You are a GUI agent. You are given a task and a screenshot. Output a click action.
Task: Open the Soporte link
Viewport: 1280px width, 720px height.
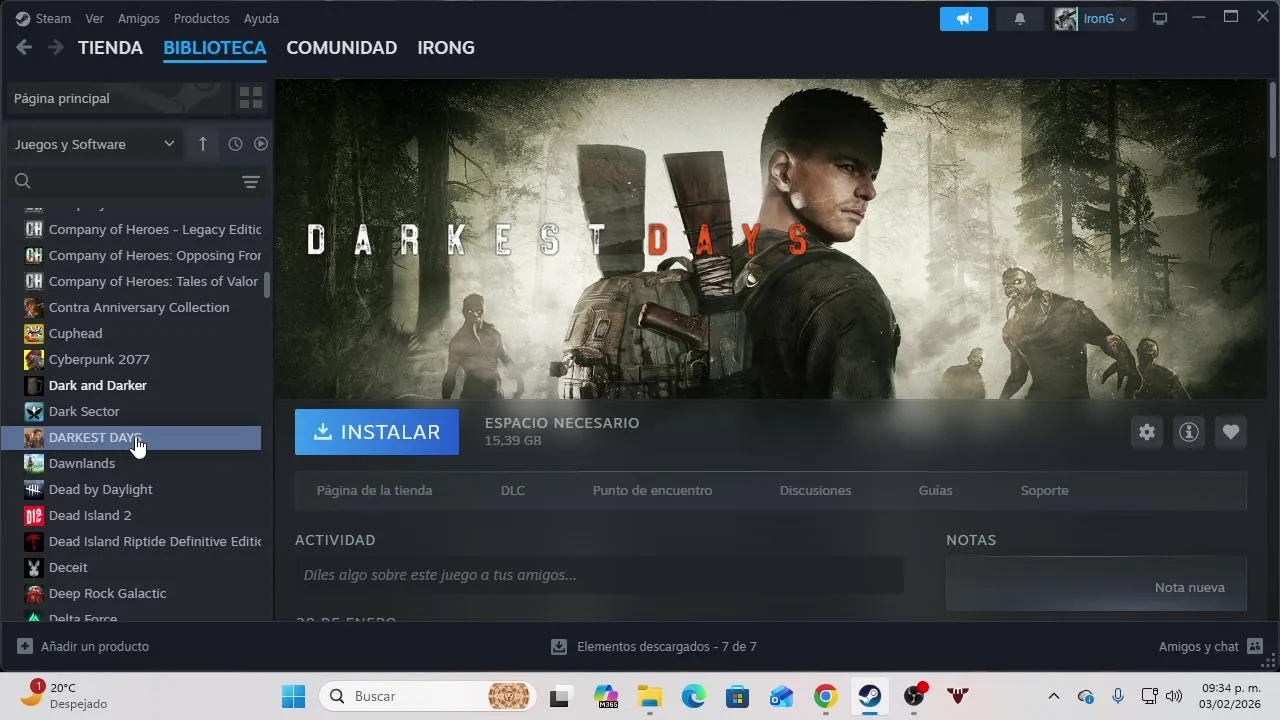coord(1044,491)
